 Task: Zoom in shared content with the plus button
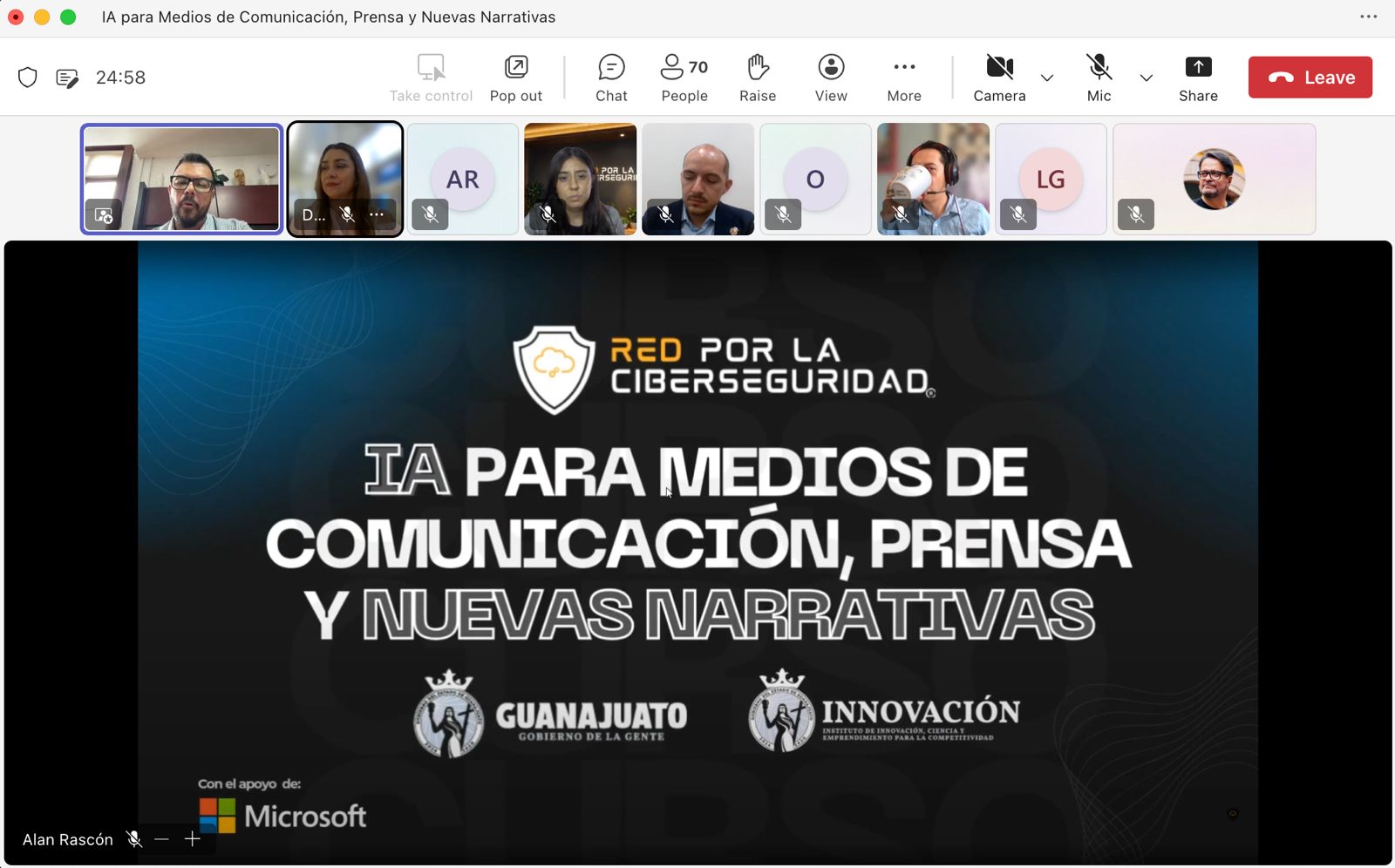coord(193,839)
